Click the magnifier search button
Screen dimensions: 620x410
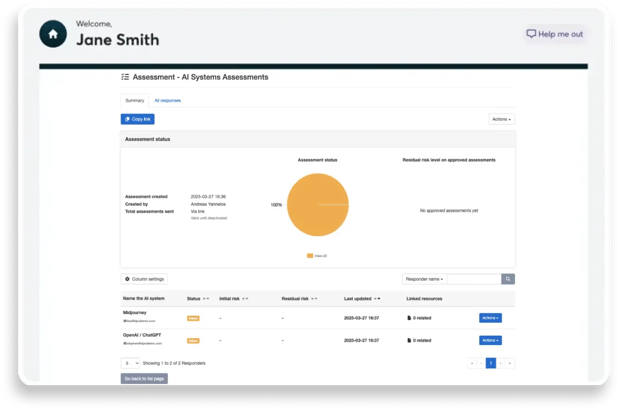(508, 279)
